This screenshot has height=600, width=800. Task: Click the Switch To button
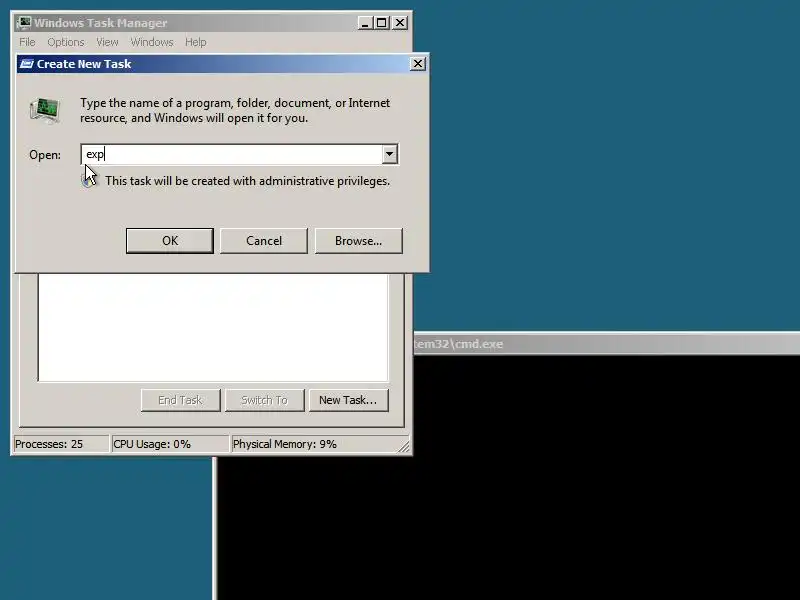point(265,400)
